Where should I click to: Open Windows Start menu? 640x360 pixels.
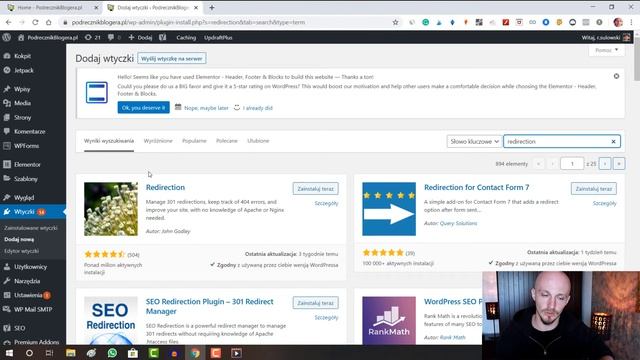[x=9, y=353]
